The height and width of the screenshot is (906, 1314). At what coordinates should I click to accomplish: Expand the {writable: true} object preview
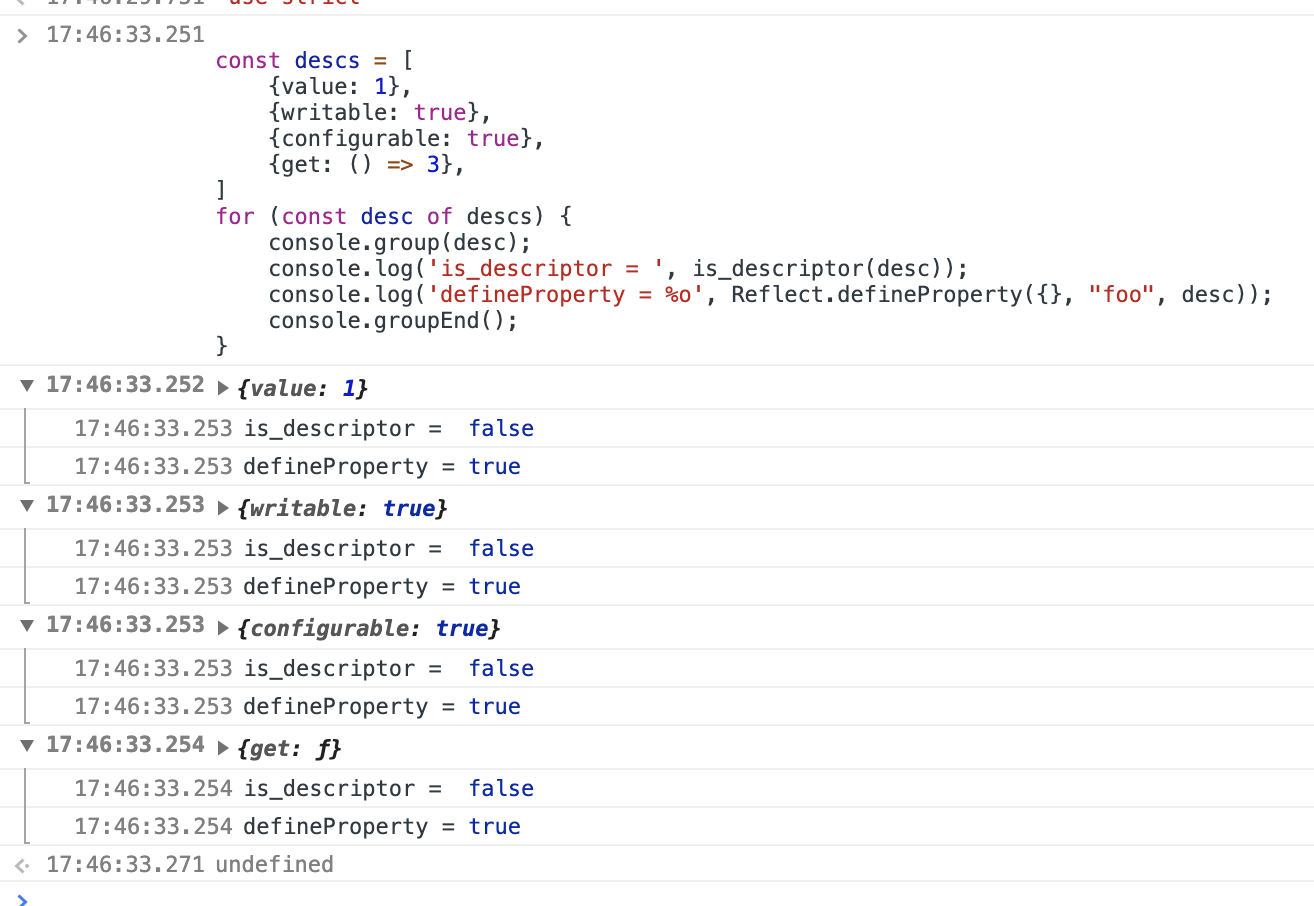223,508
